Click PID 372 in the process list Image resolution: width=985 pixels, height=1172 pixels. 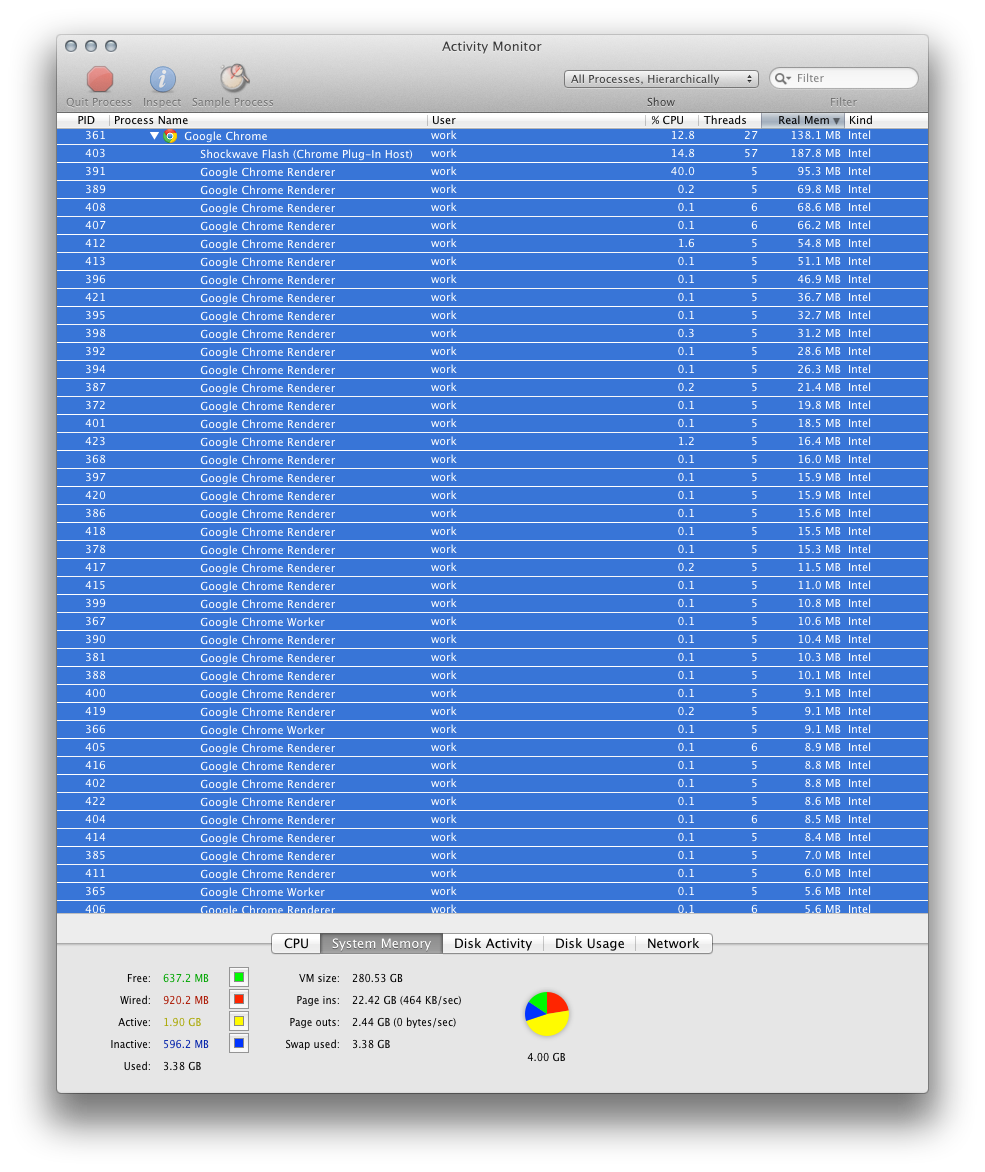tap(96, 405)
